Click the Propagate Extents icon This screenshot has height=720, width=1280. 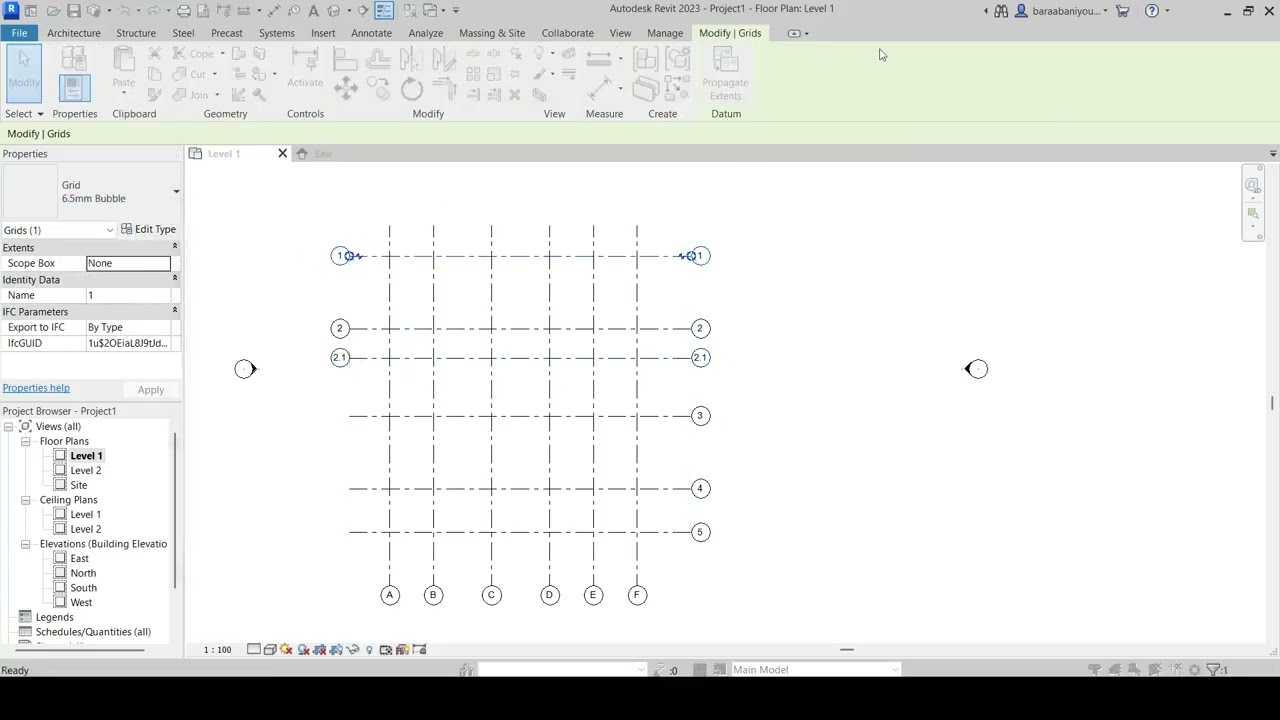(x=725, y=73)
